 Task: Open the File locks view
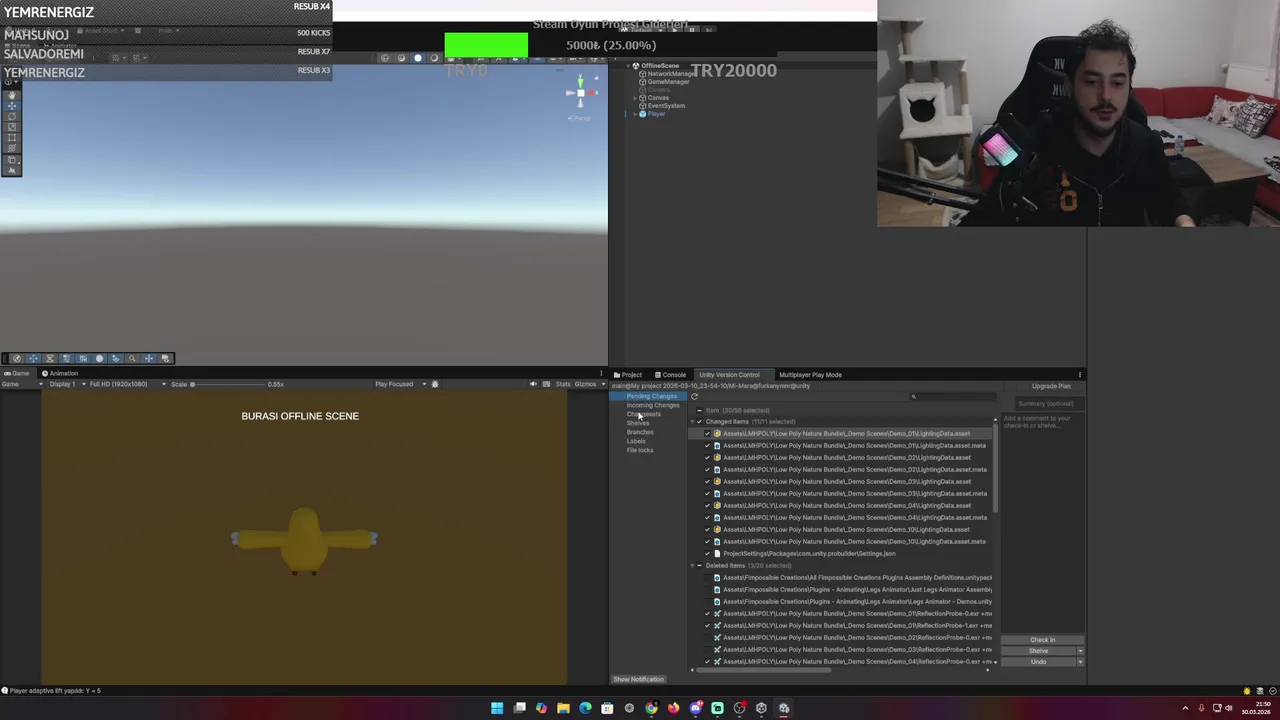click(x=640, y=450)
